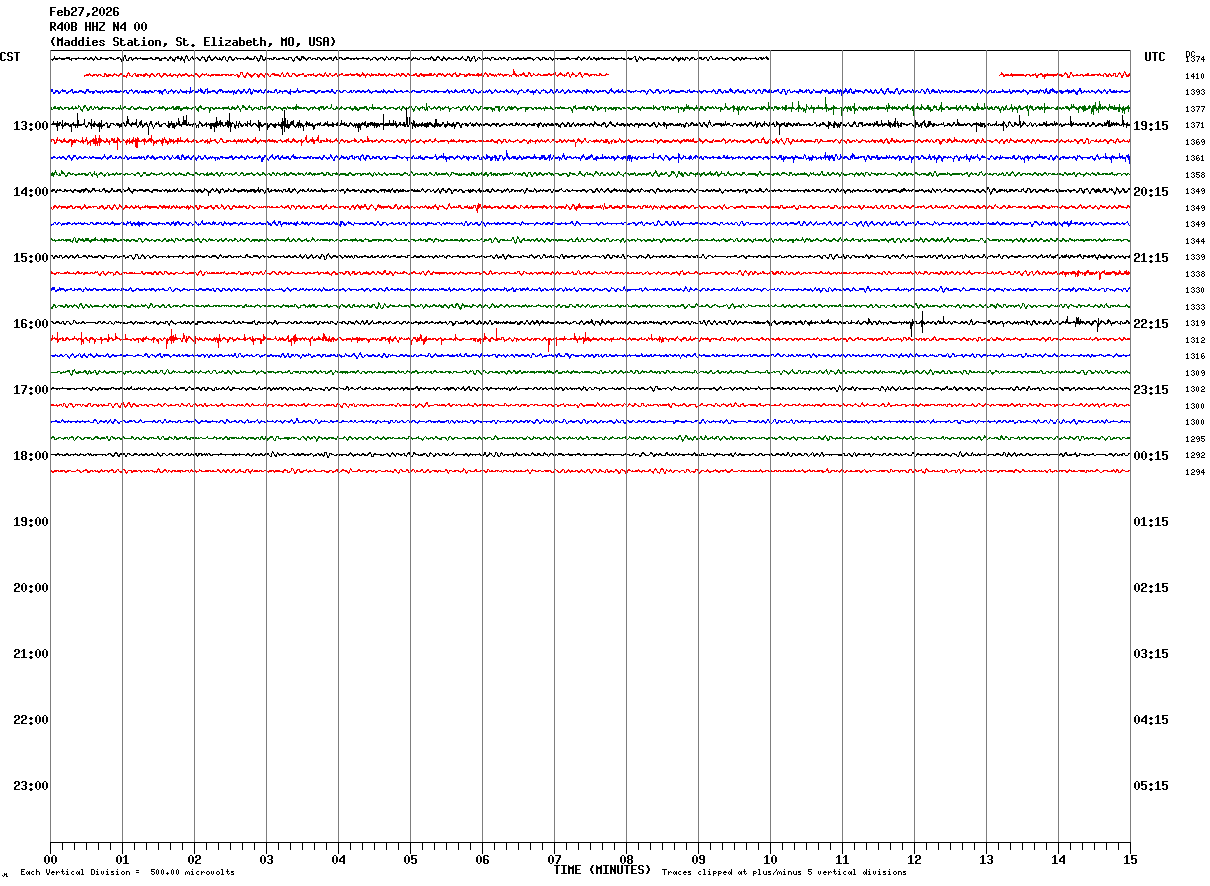
Task: Click the DC offset value 1339
Action: [x=1195, y=257]
